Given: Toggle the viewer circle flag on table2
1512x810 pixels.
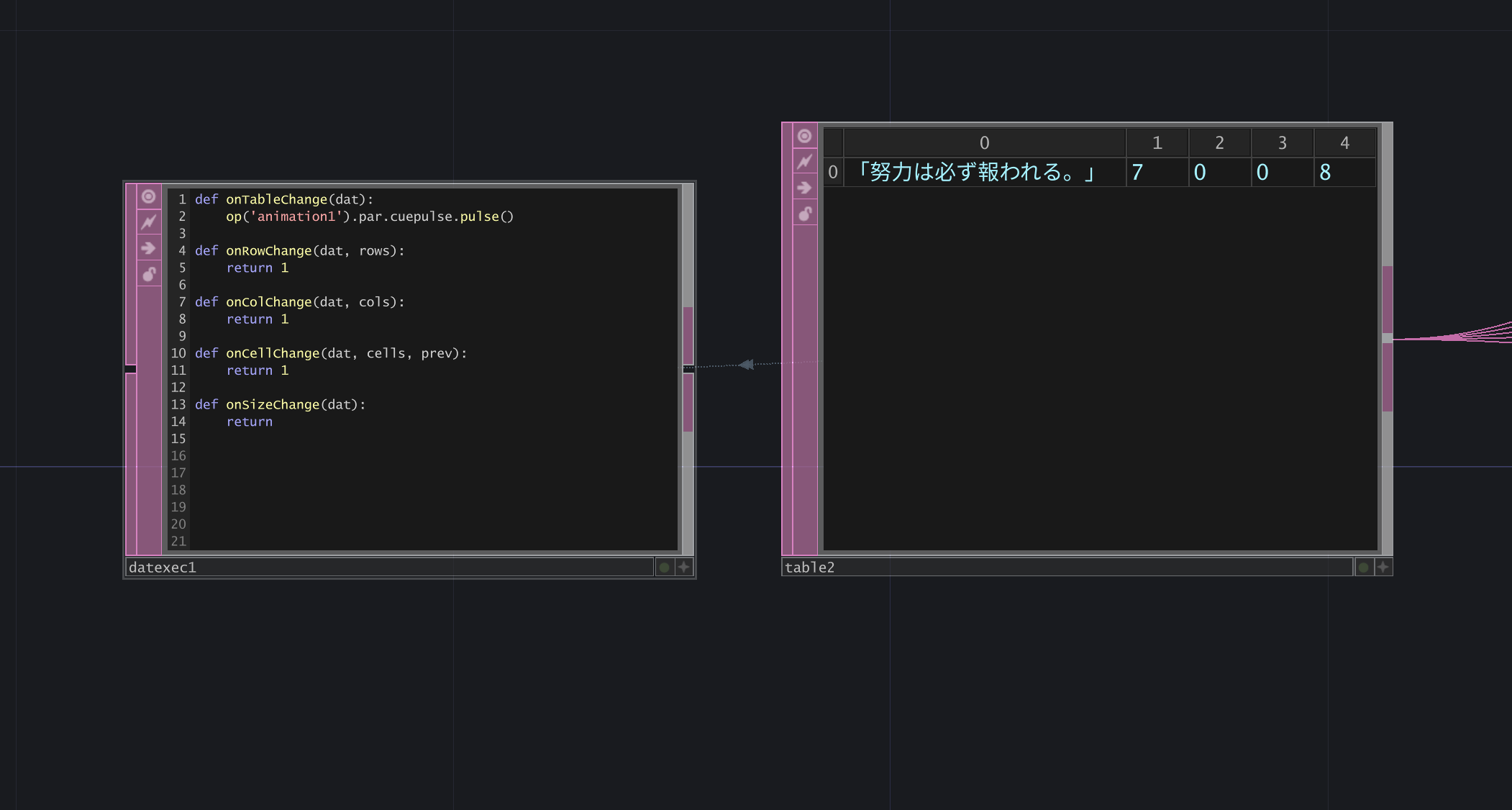Looking at the screenshot, I should coord(805,136).
